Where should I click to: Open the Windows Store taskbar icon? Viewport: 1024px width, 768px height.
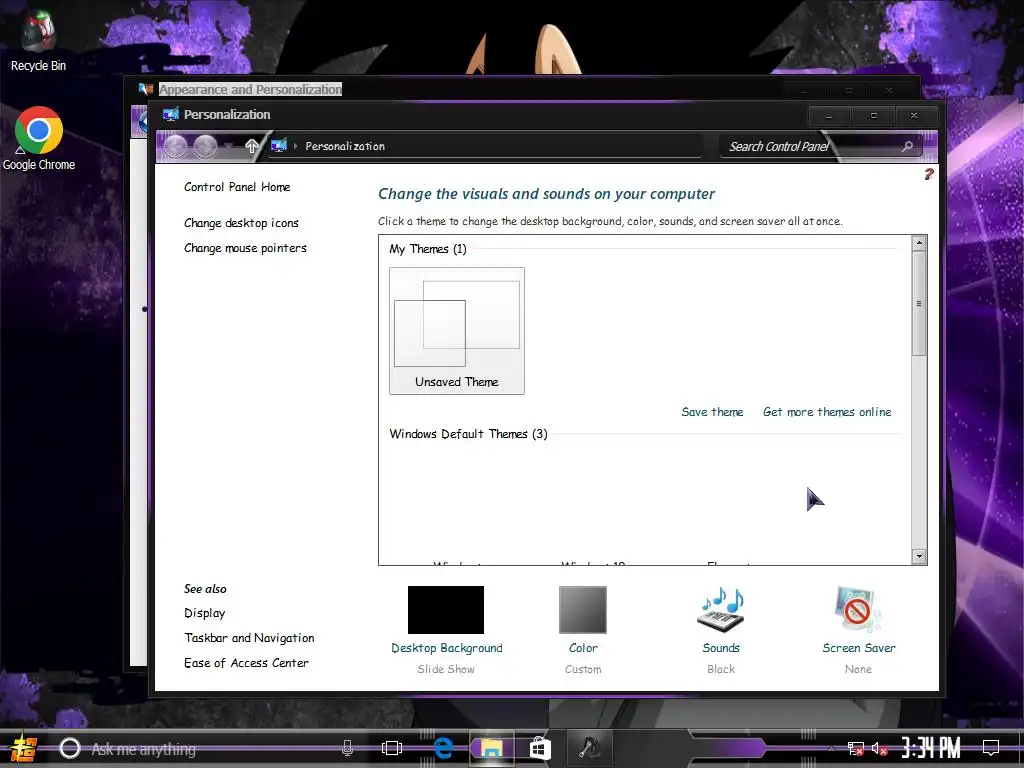tap(540, 748)
